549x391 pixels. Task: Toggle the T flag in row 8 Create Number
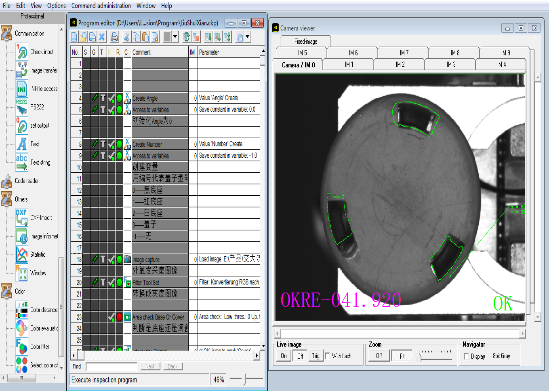pyautogui.click(x=103, y=144)
